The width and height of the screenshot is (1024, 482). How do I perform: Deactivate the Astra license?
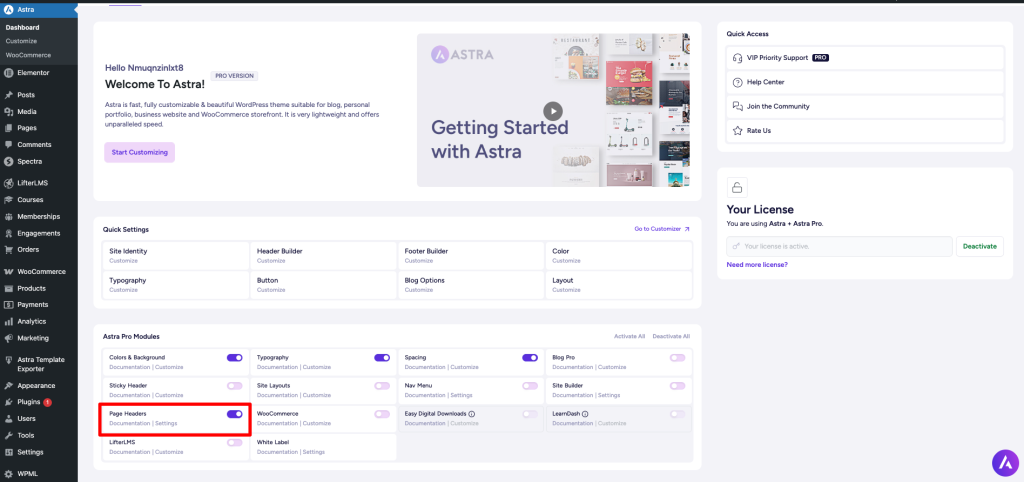[x=979, y=246]
